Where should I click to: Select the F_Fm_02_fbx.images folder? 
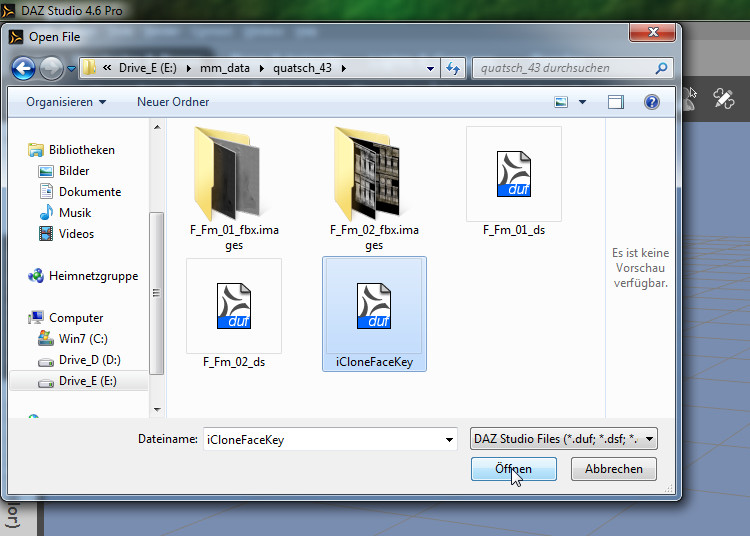[374, 188]
